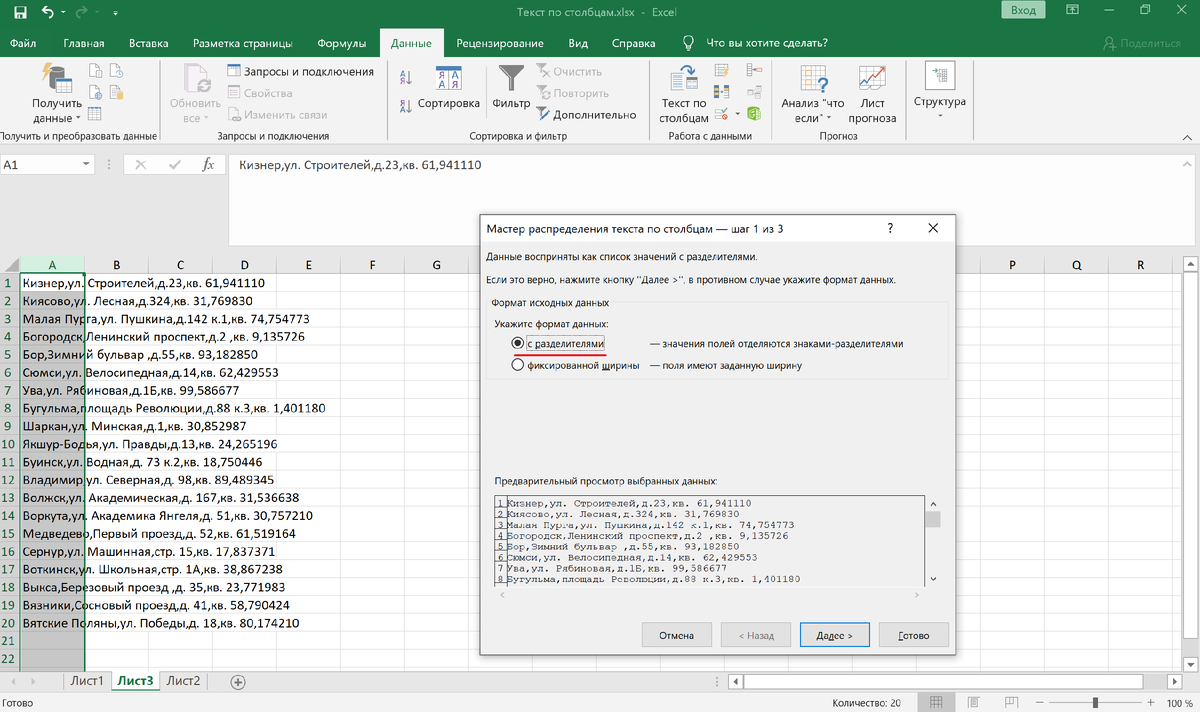Click Дополнительно advanced filter
This screenshot has height=712, width=1200.
pyautogui.click(x=586, y=114)
